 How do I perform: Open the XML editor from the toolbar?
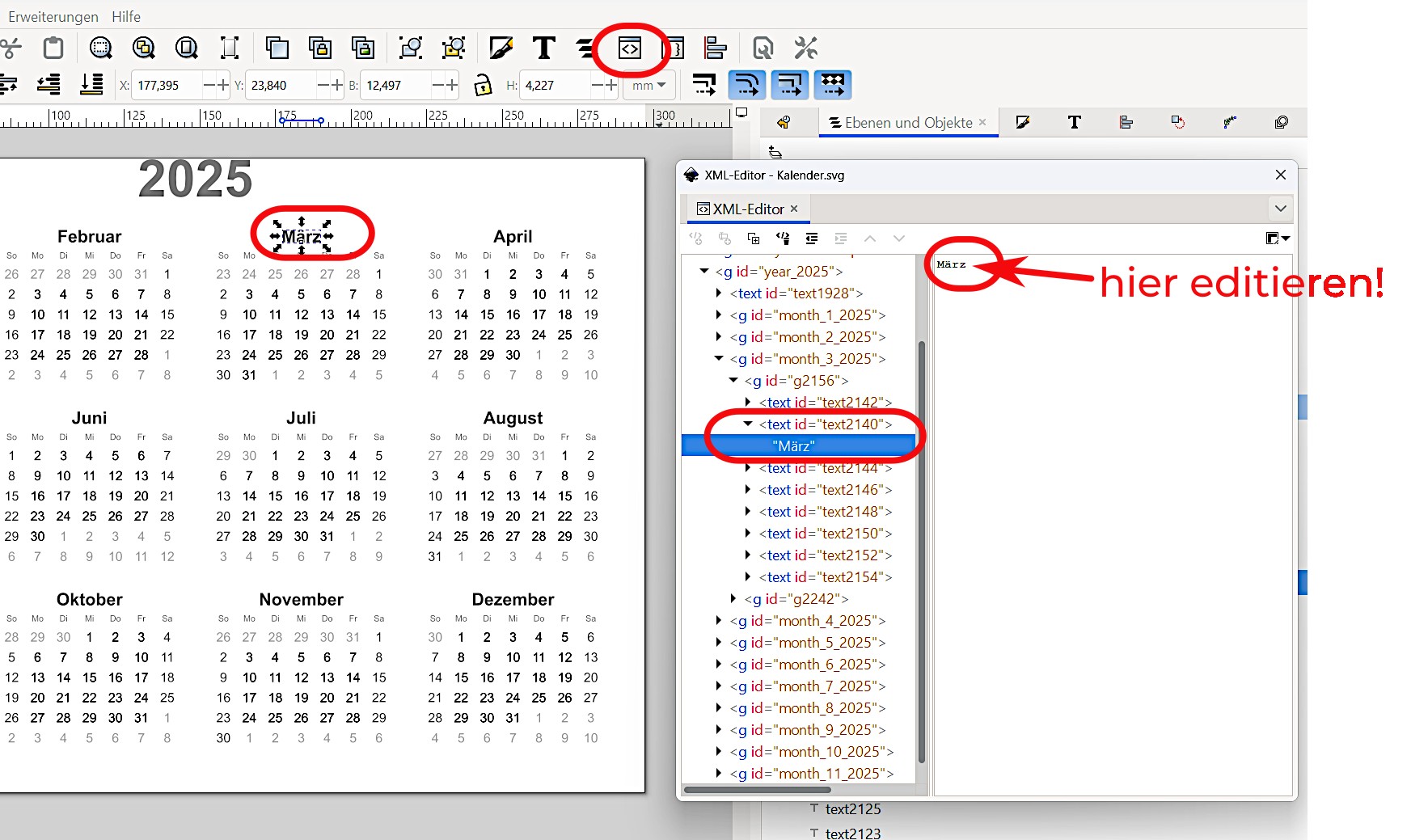(629, 49)
